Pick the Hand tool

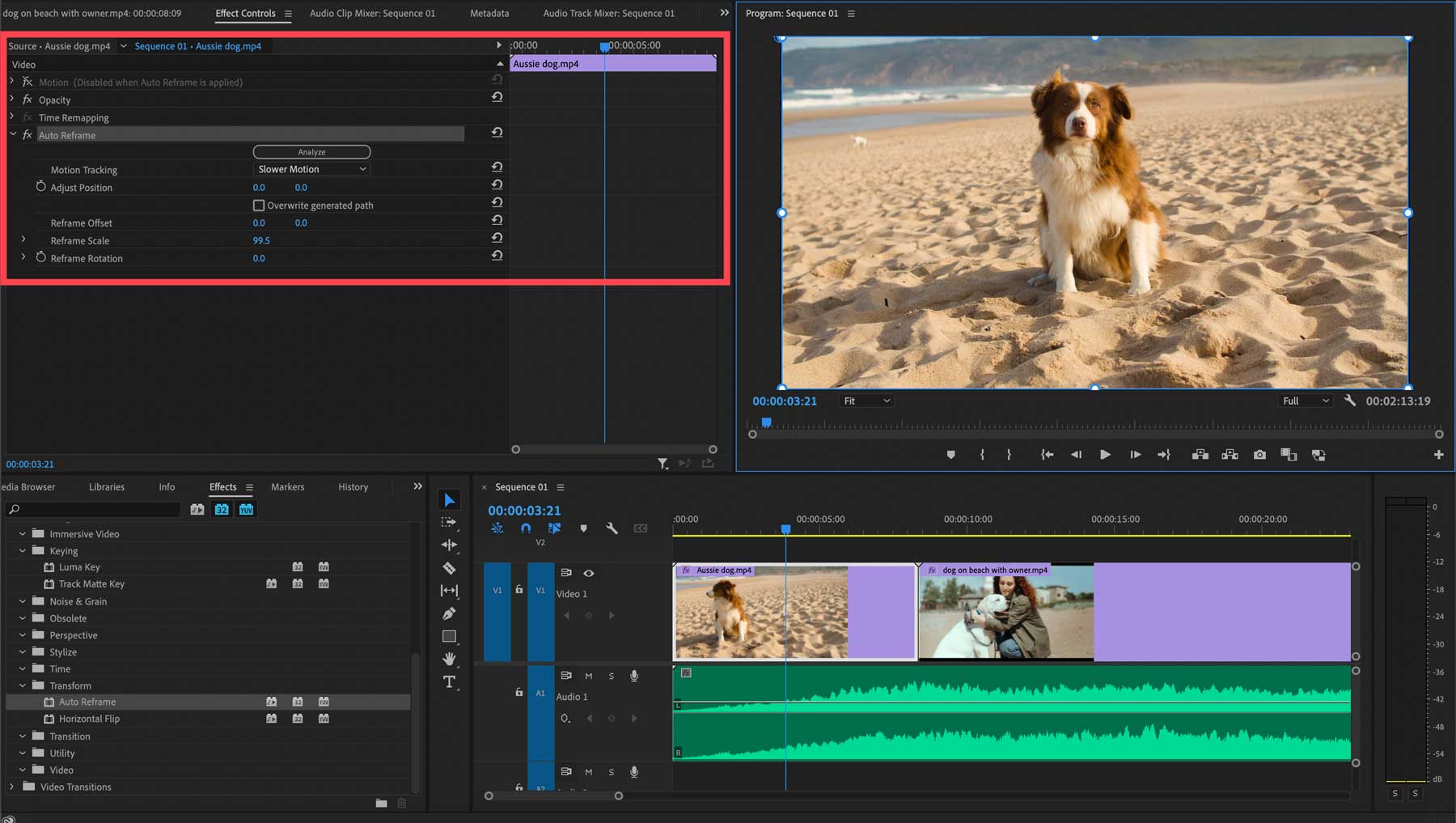click(x=449, y=660)
